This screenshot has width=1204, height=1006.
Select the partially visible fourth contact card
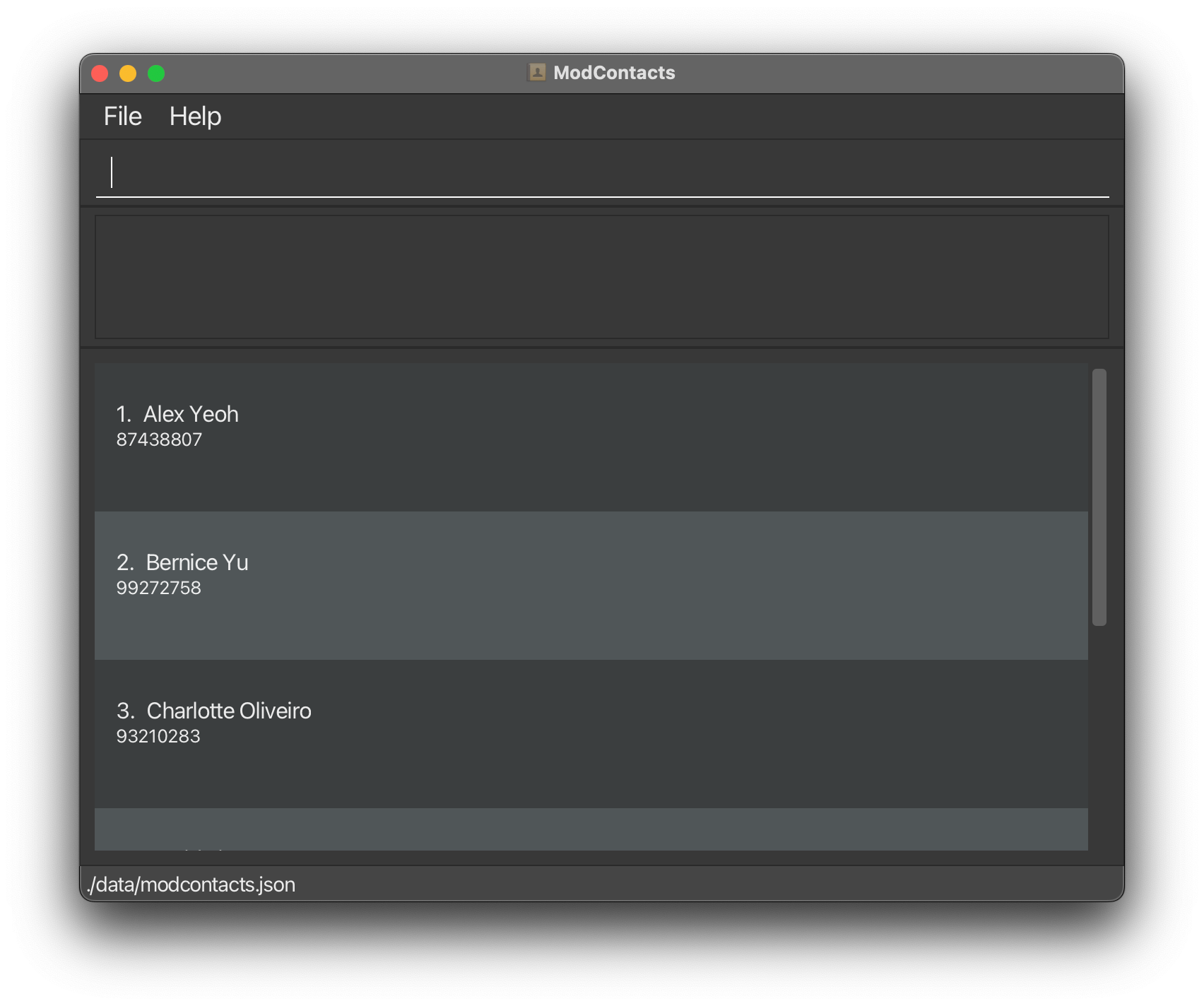coord(591,831)
